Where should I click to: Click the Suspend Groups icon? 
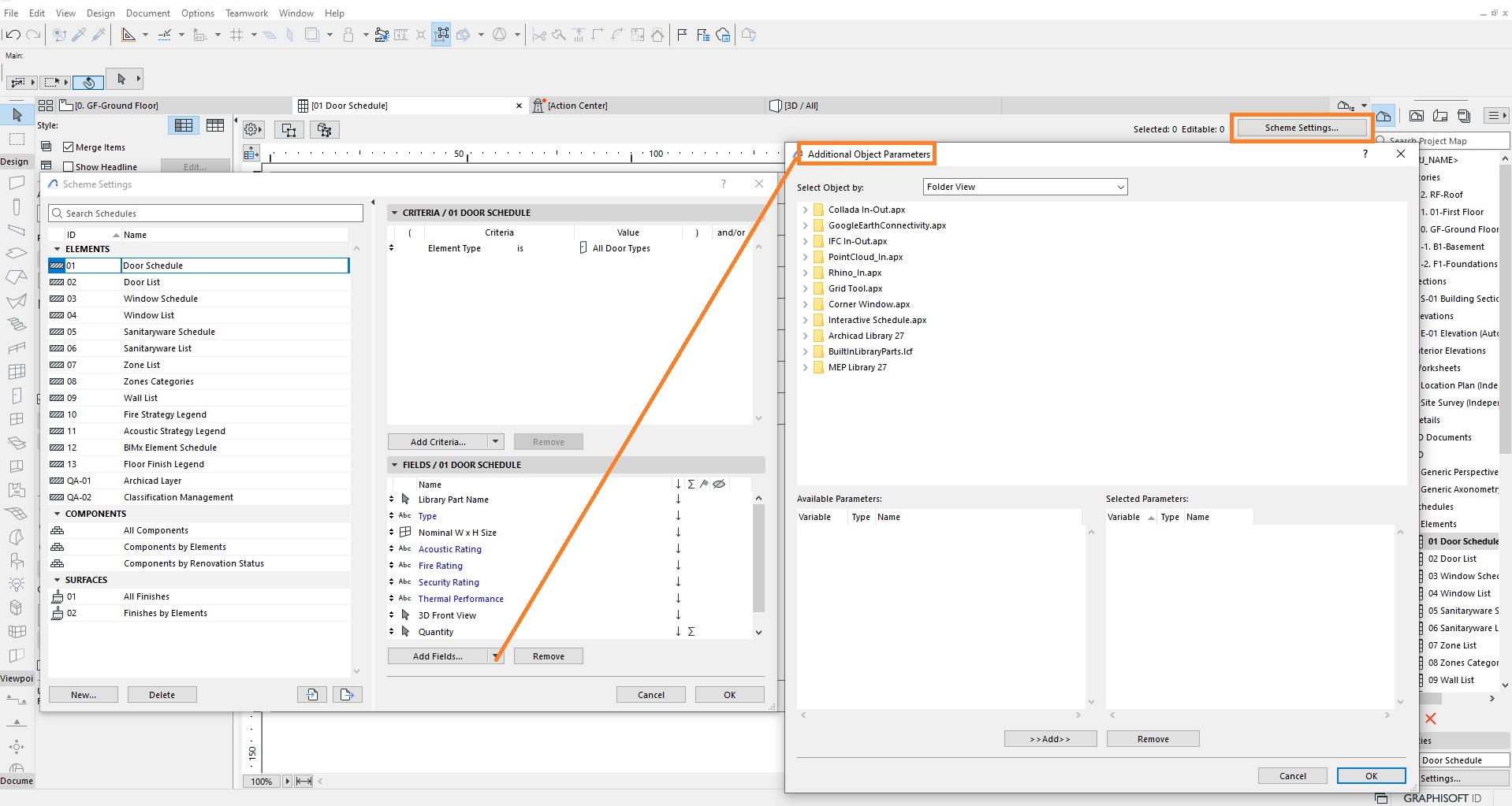[x=441, y=35]
